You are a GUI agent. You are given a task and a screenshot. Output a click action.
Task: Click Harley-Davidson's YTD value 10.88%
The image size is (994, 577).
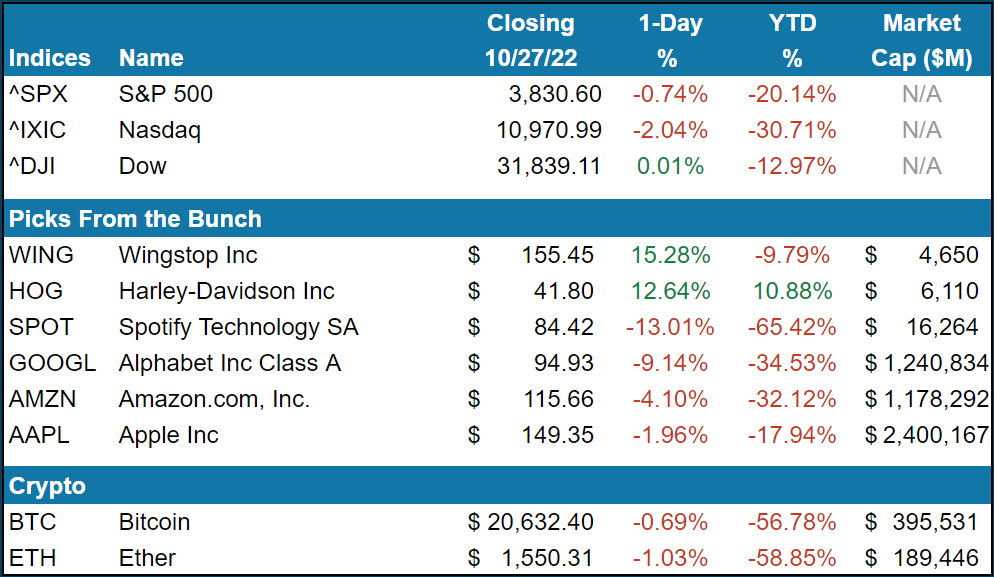click(x=791, y=291)
